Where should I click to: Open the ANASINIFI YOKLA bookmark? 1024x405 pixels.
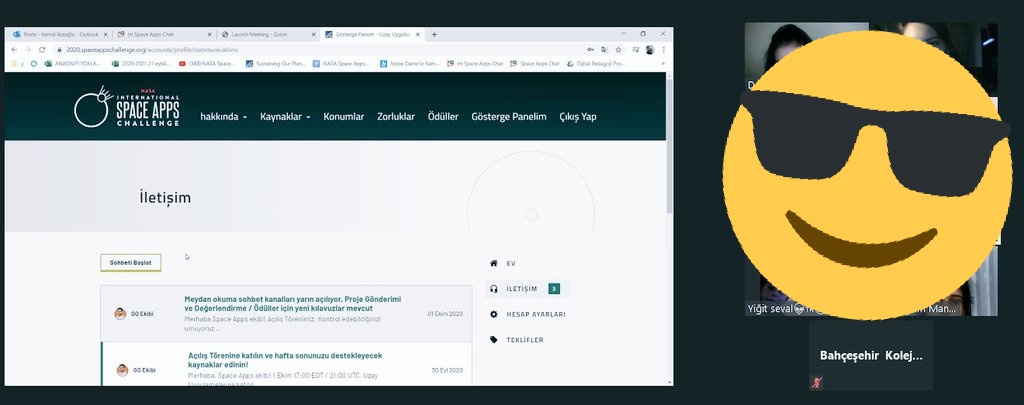(x=72, y=64)
